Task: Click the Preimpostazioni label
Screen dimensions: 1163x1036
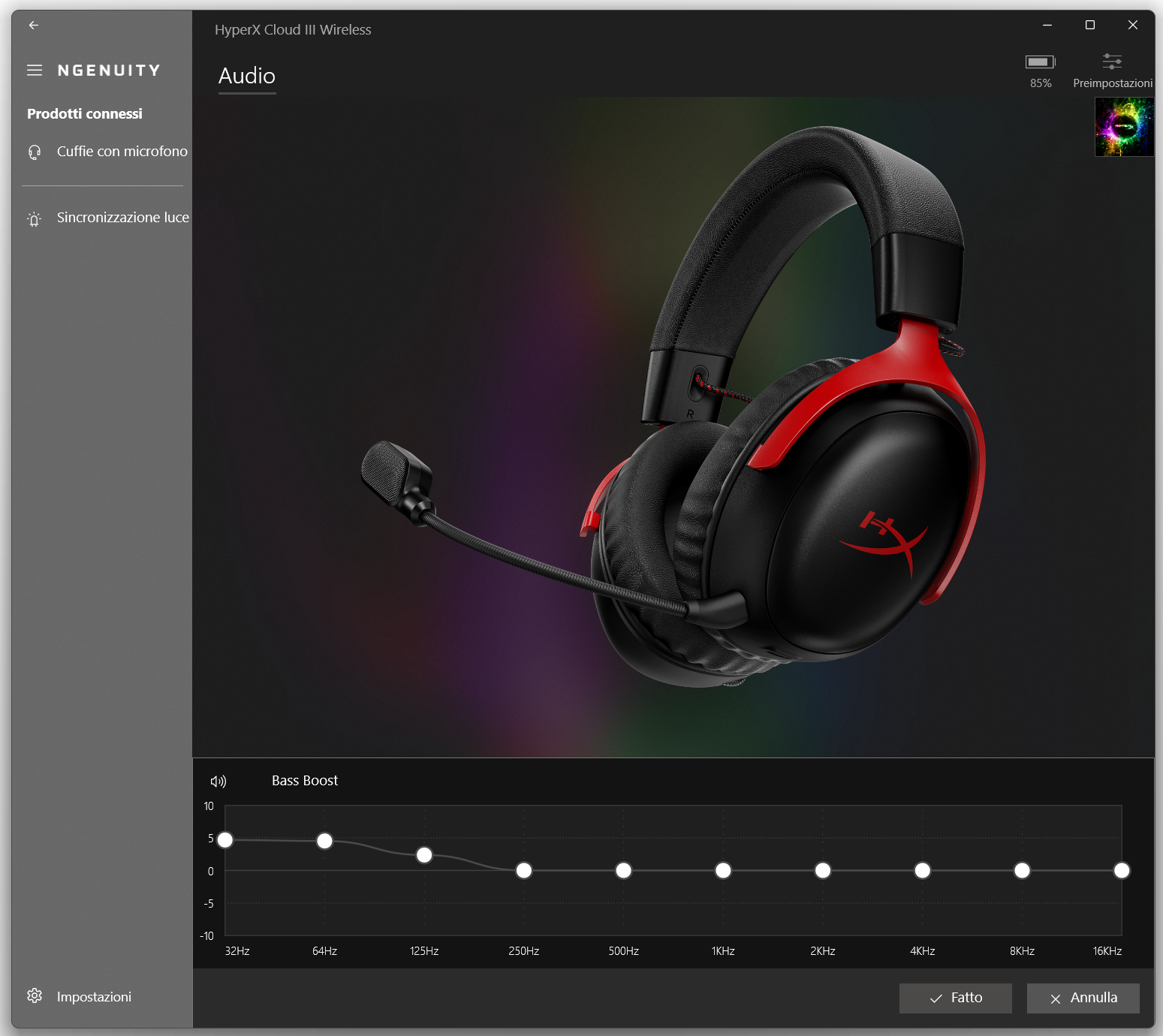Action: [x=1113, y=83]
